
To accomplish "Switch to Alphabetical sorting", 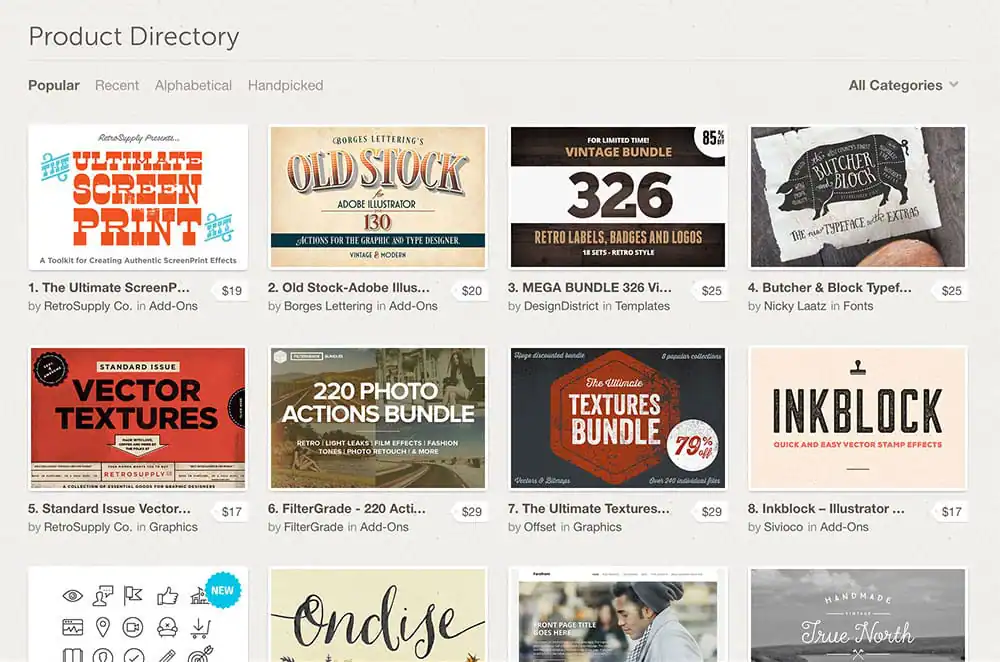I will pyautogui.click(x=193, y=85).
